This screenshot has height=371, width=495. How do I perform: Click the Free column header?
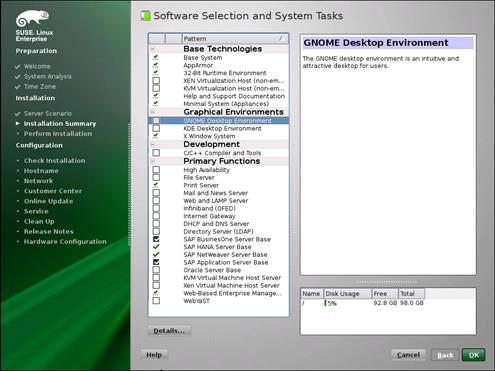pyautogui.click(x=385, y=294)
